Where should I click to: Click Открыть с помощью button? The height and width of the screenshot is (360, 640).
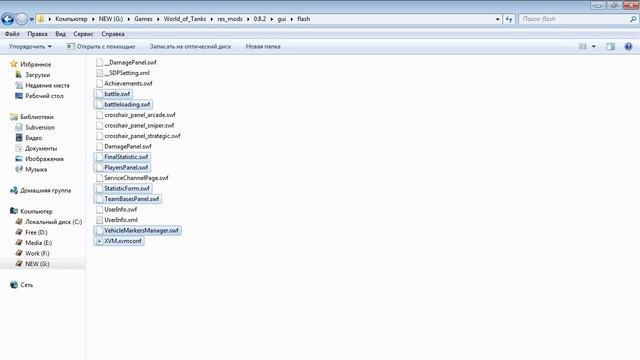(x=101, y=47)
